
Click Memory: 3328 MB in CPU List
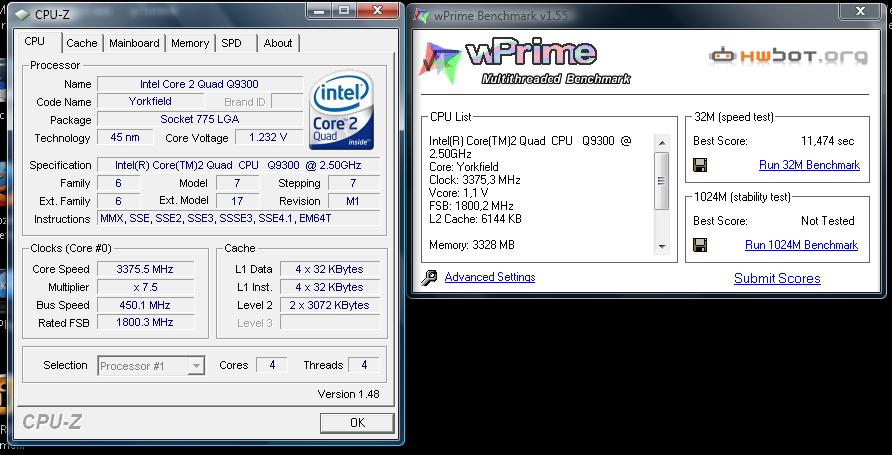pos(472,245)
